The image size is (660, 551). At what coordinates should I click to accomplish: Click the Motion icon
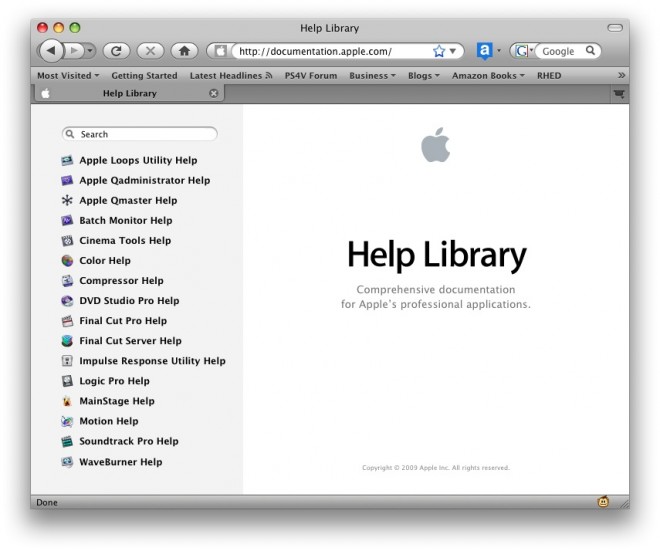pos(67,421)
